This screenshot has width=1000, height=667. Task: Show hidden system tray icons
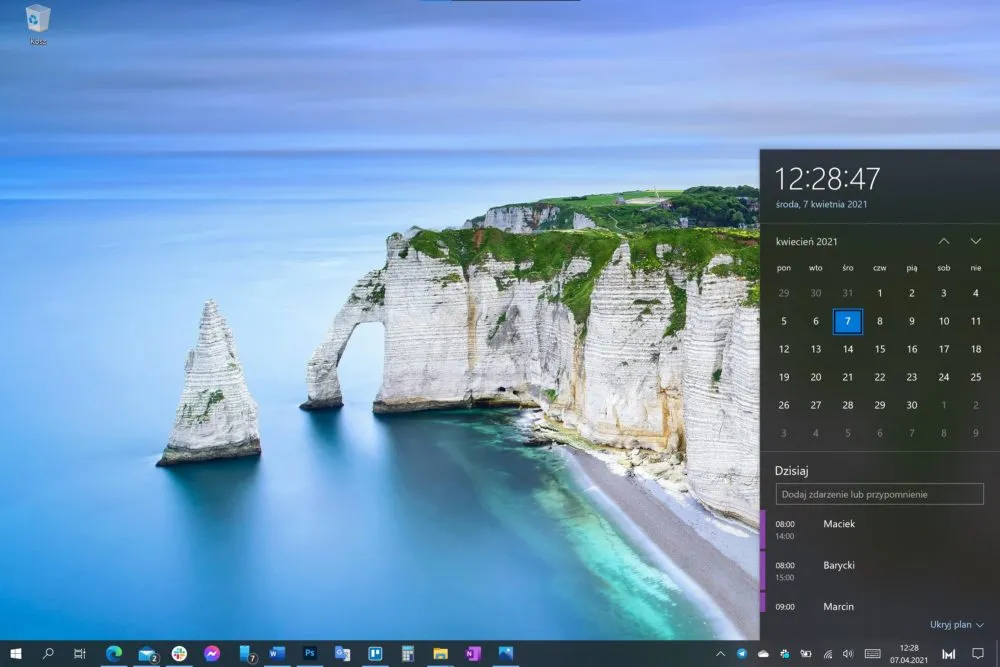(x=721, y=654)
